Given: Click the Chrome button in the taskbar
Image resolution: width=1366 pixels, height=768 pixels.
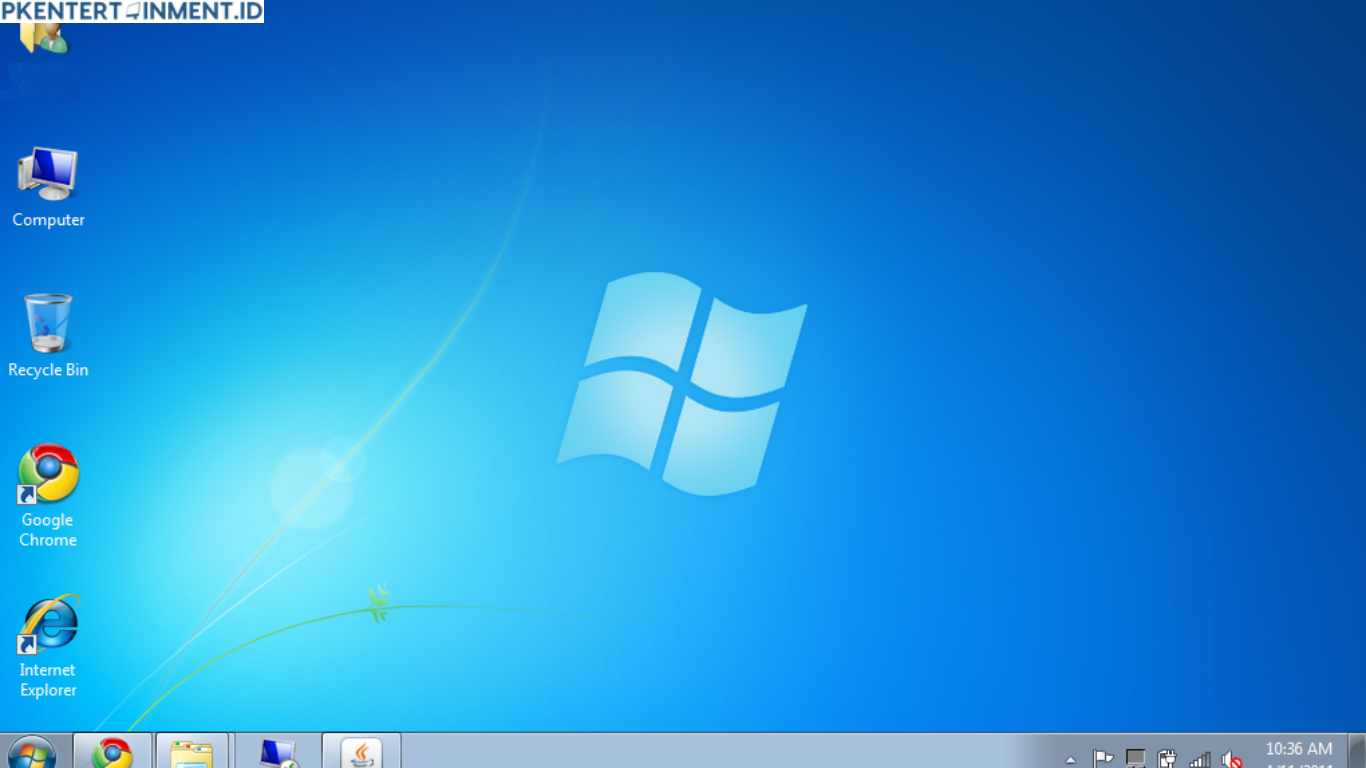Looking at the screenshot, I should [113, 752].
